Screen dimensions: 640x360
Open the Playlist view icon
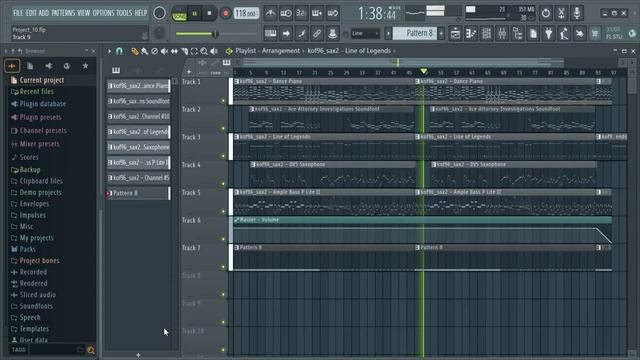tap(455, 33)
